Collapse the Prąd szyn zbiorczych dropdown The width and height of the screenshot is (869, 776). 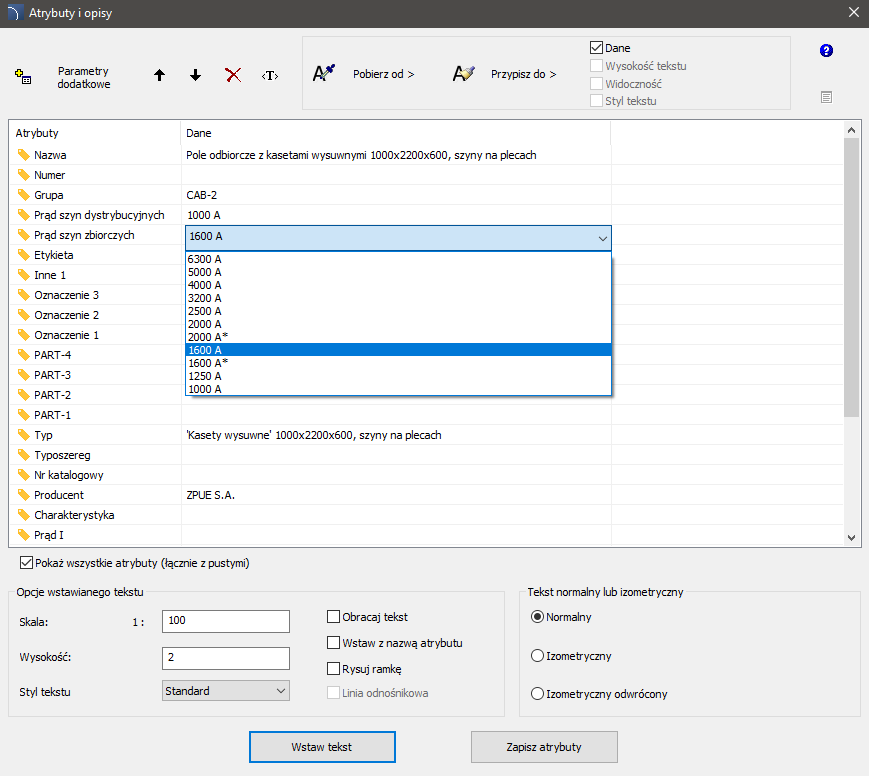602,238
